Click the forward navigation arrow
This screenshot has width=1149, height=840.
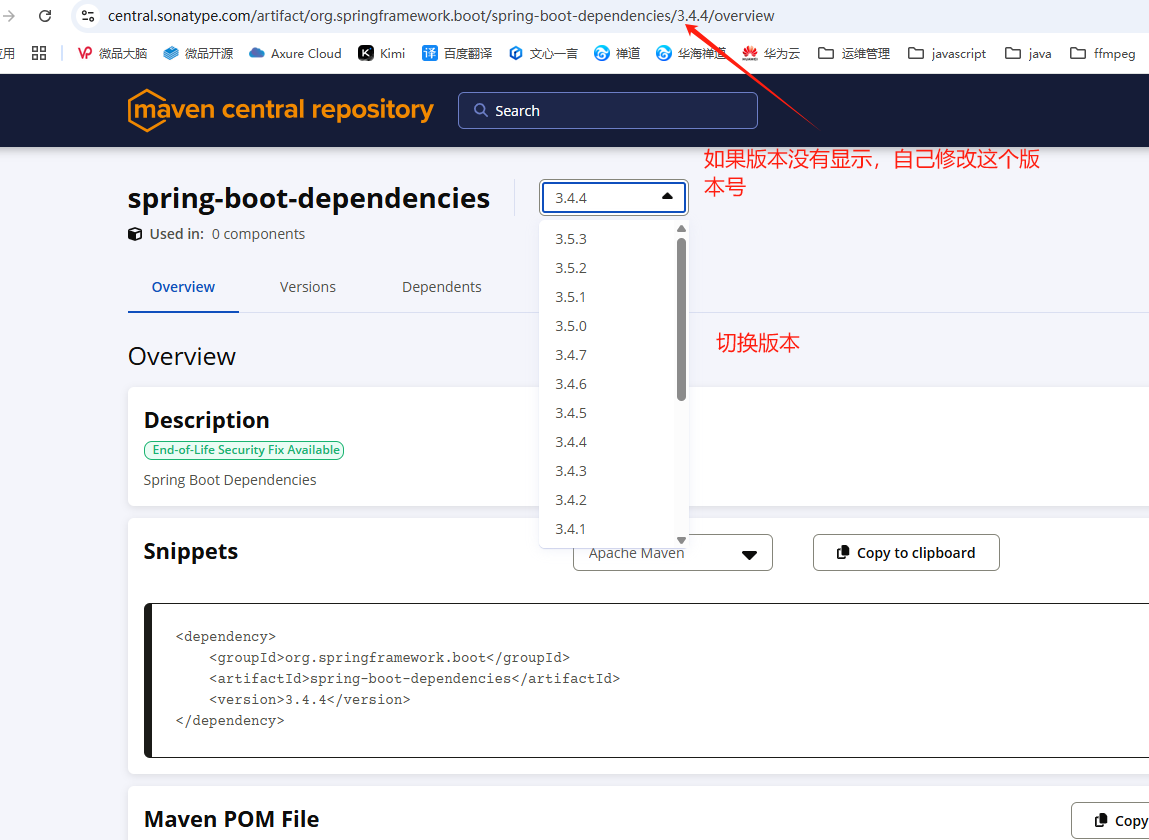click(10, 15)
